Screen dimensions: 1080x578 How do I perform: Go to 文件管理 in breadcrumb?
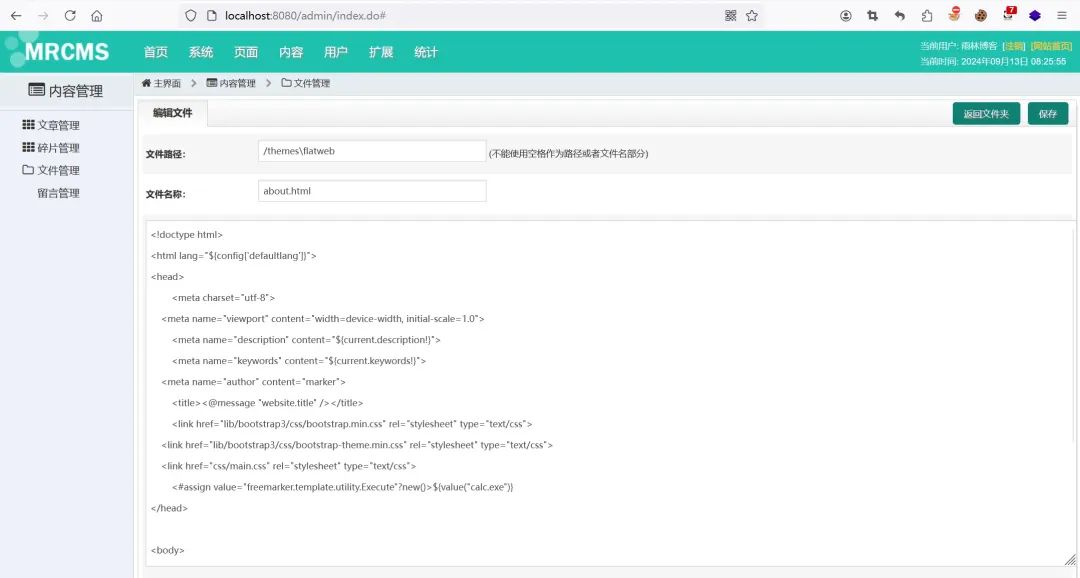[x=312, y=83]
